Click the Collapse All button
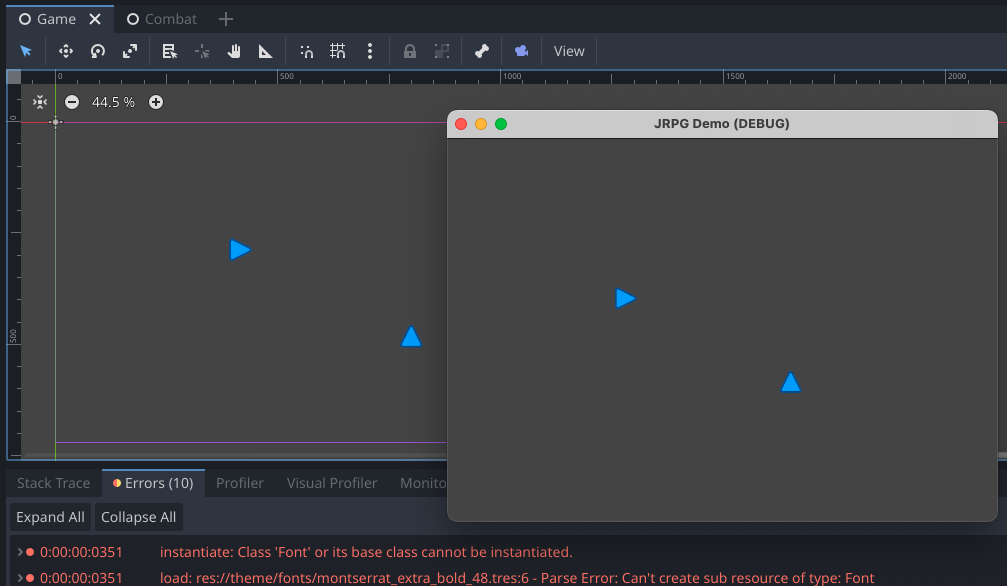Image resolution: width=1007 pixels, height=586 pixels. [x=138, y=517]
